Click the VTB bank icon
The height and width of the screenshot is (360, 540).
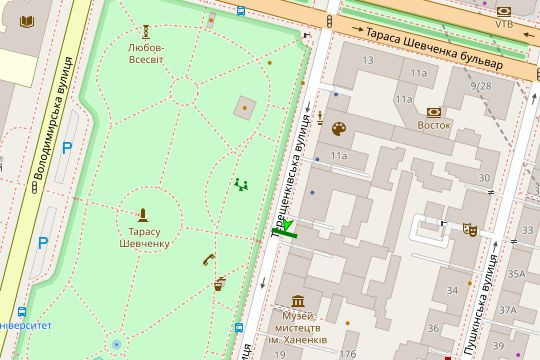(503, 12)
